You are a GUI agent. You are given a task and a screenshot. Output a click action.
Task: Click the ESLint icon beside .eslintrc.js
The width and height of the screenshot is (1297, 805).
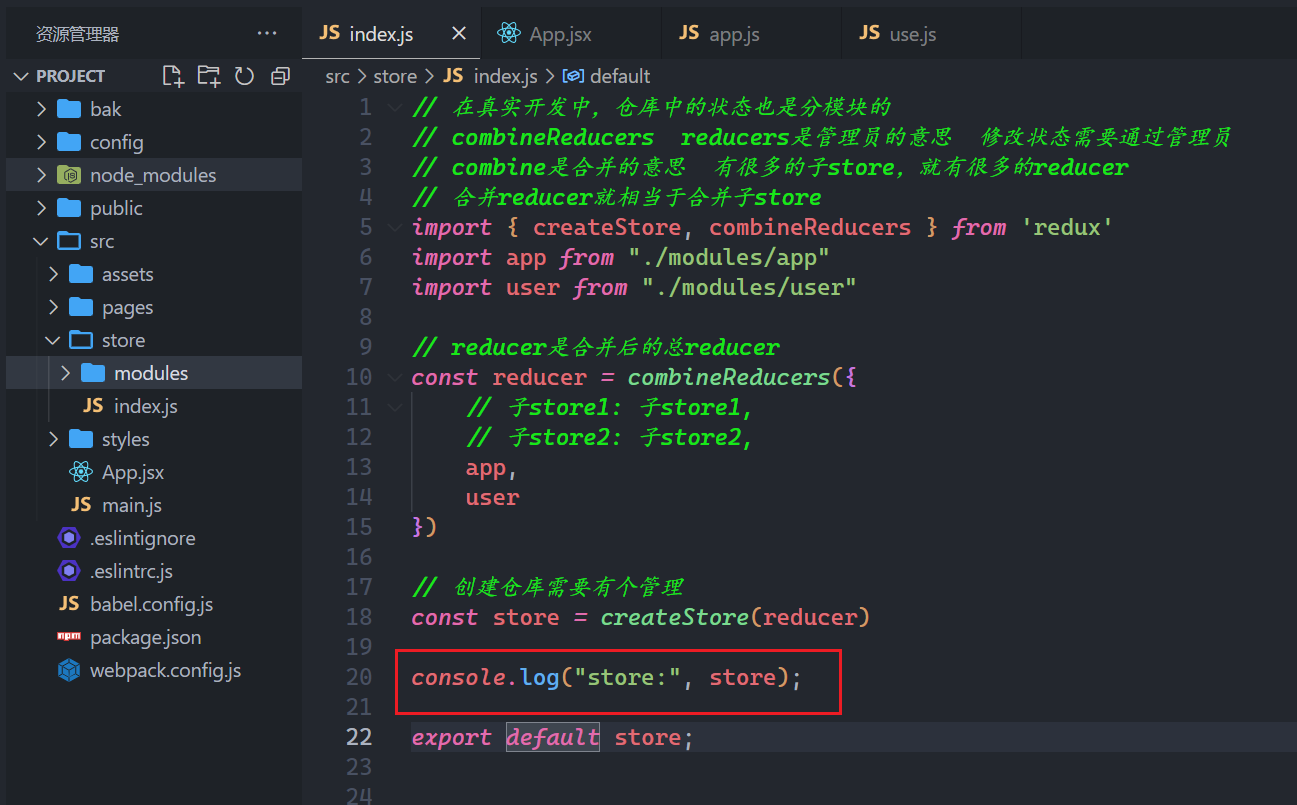(69, 571)
